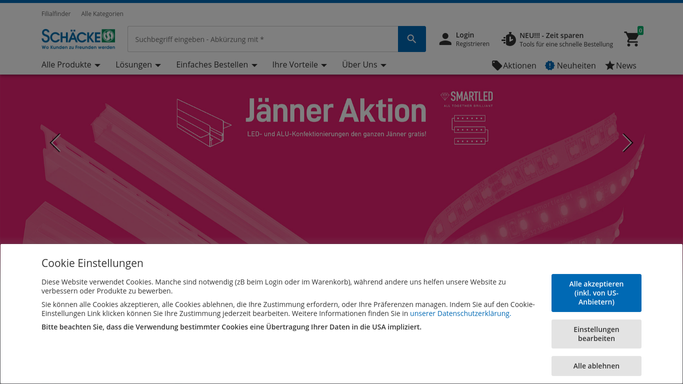Focus the Suchbegriff eingeben search field
The image size is (683, 384).
coord(263,39)
